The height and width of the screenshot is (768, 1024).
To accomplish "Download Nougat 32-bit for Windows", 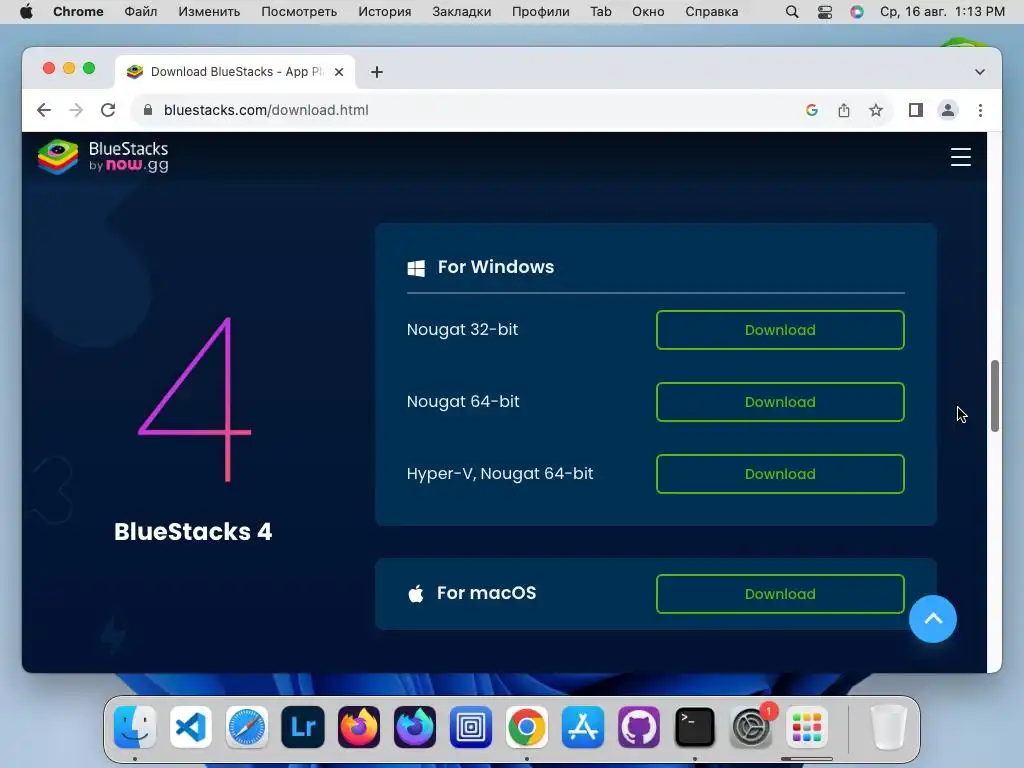I will tap(780, 330).
